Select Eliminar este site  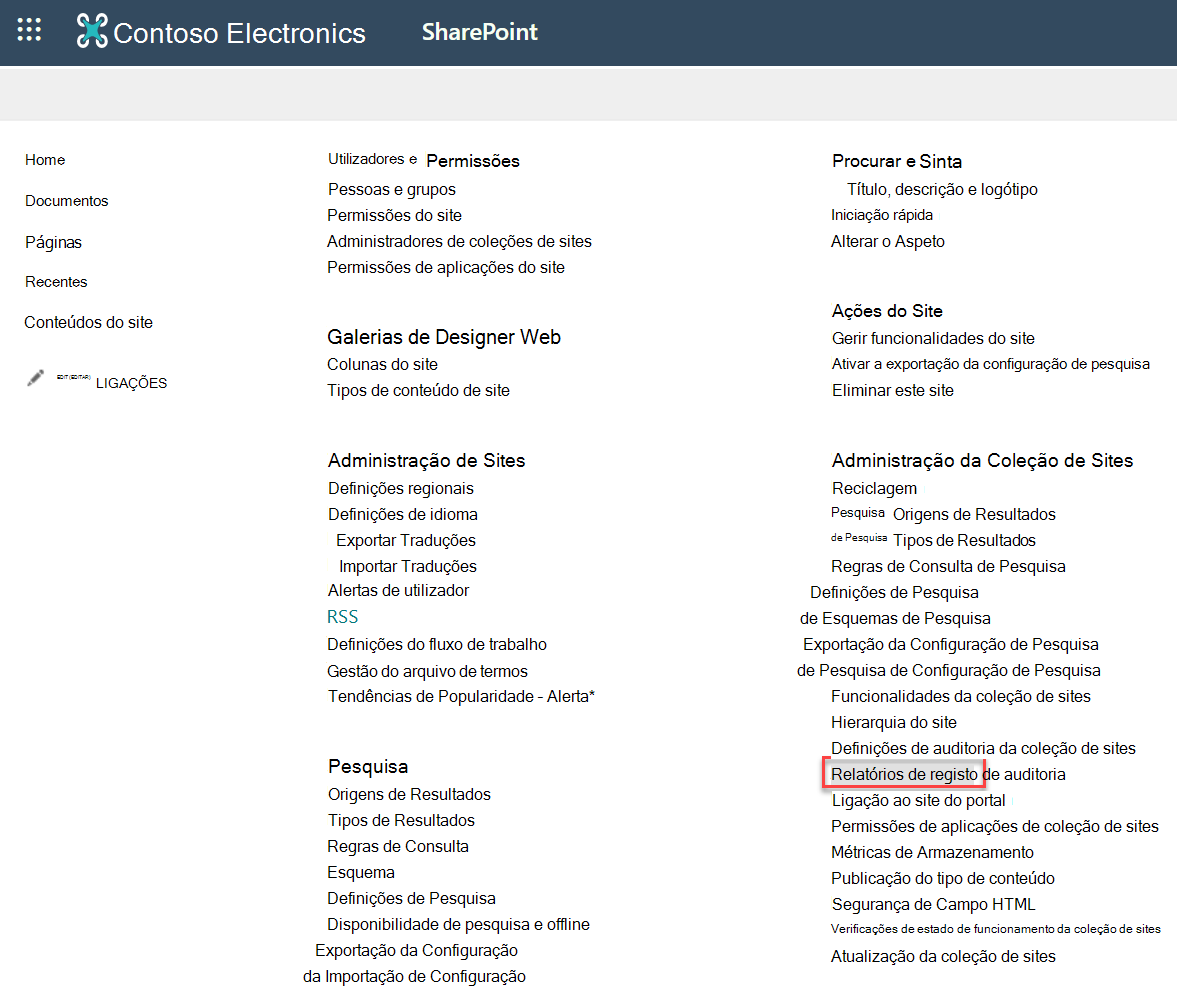(893, 390)
